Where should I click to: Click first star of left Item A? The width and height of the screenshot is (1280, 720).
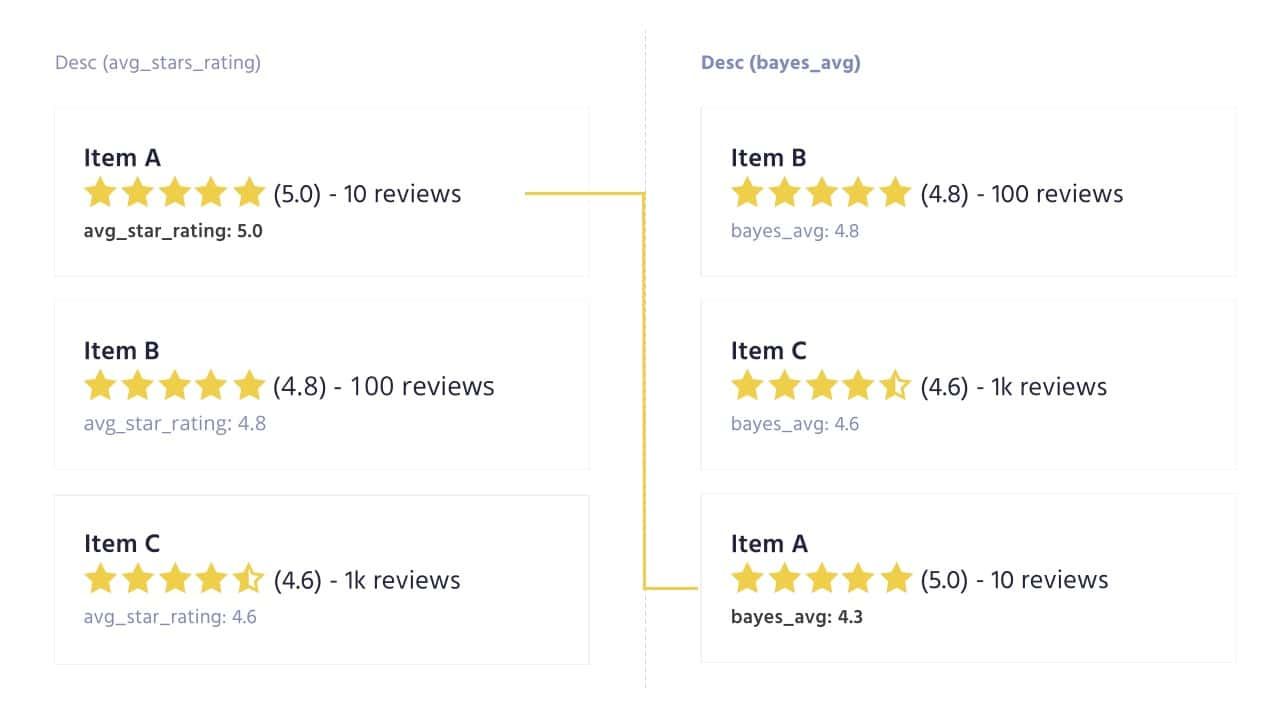tap(100, 192)
